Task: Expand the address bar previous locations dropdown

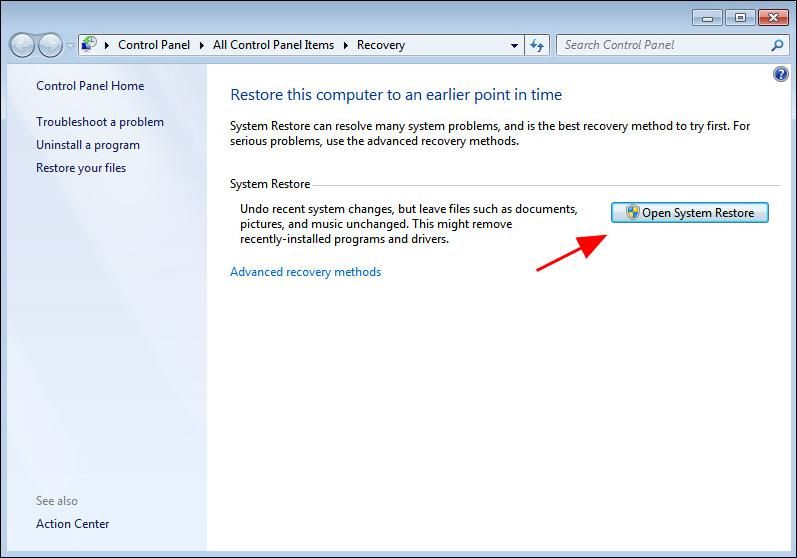Action: point(515,45)
